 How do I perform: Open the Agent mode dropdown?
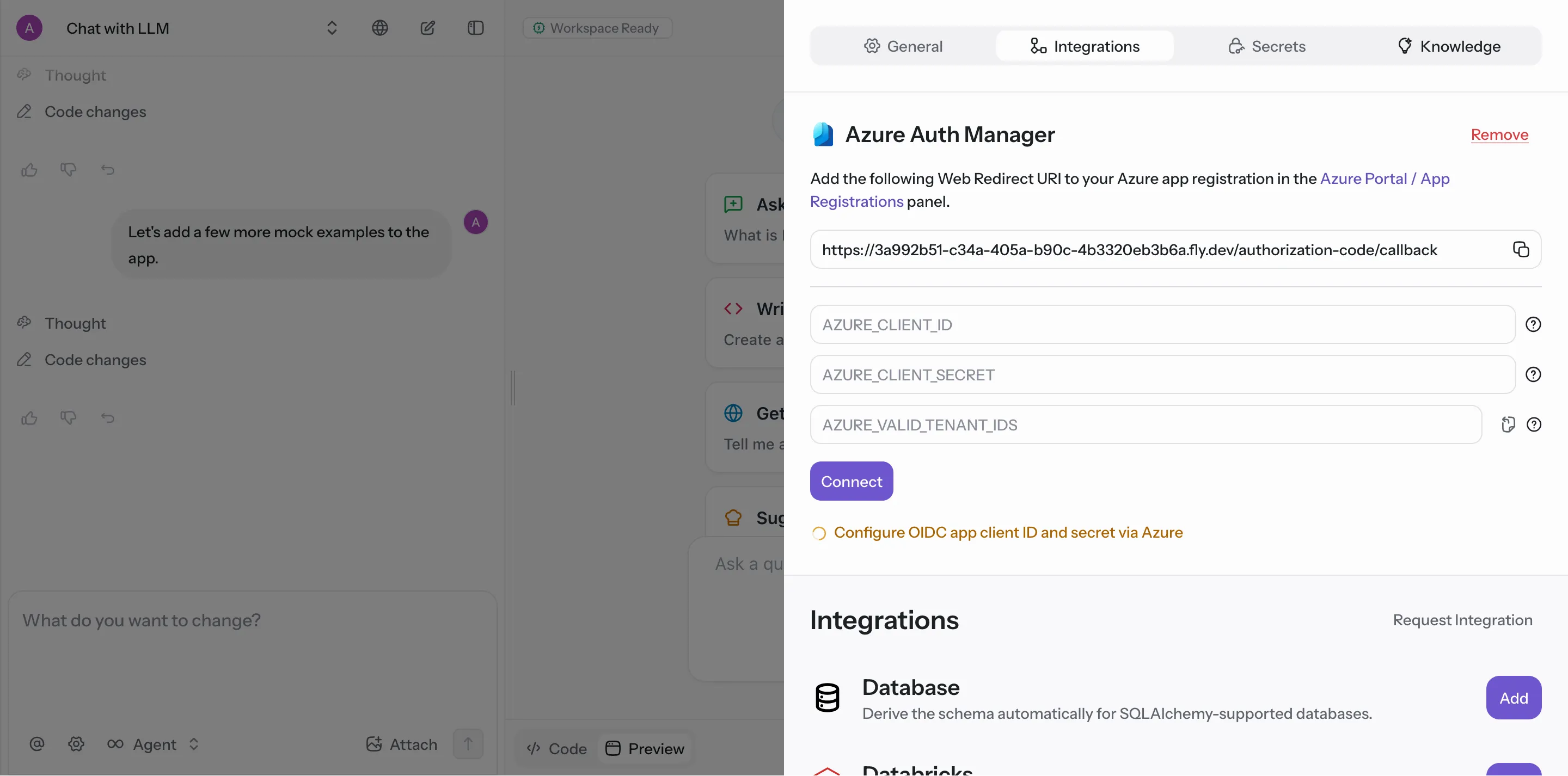pos(154,744)
